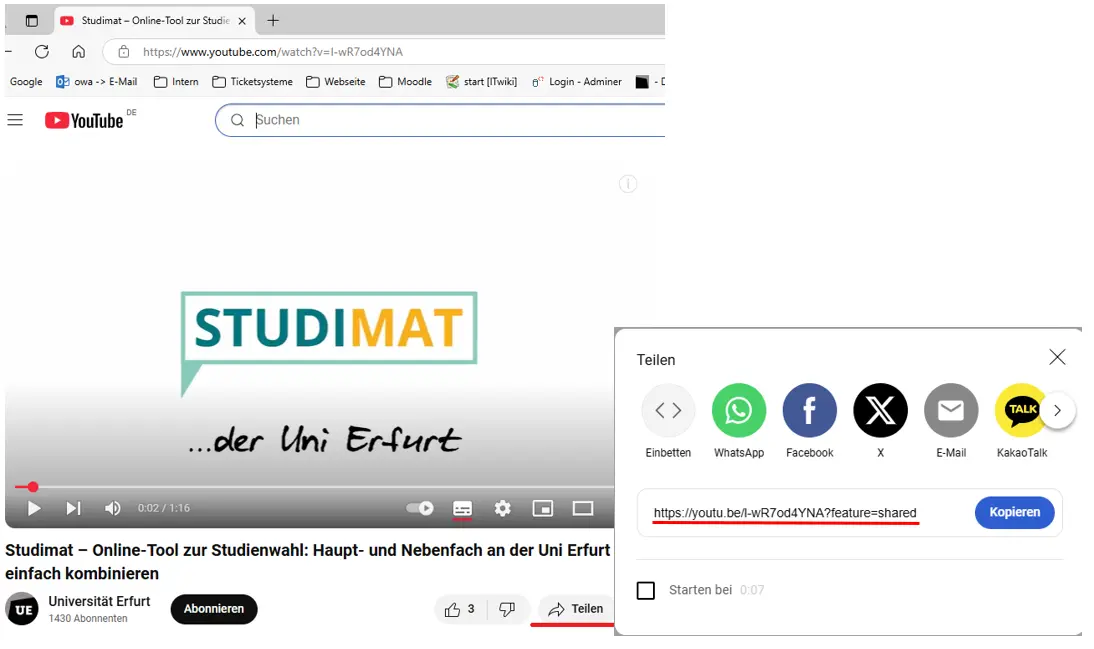
Task: Click the Suchen search field
Action: 450,120
